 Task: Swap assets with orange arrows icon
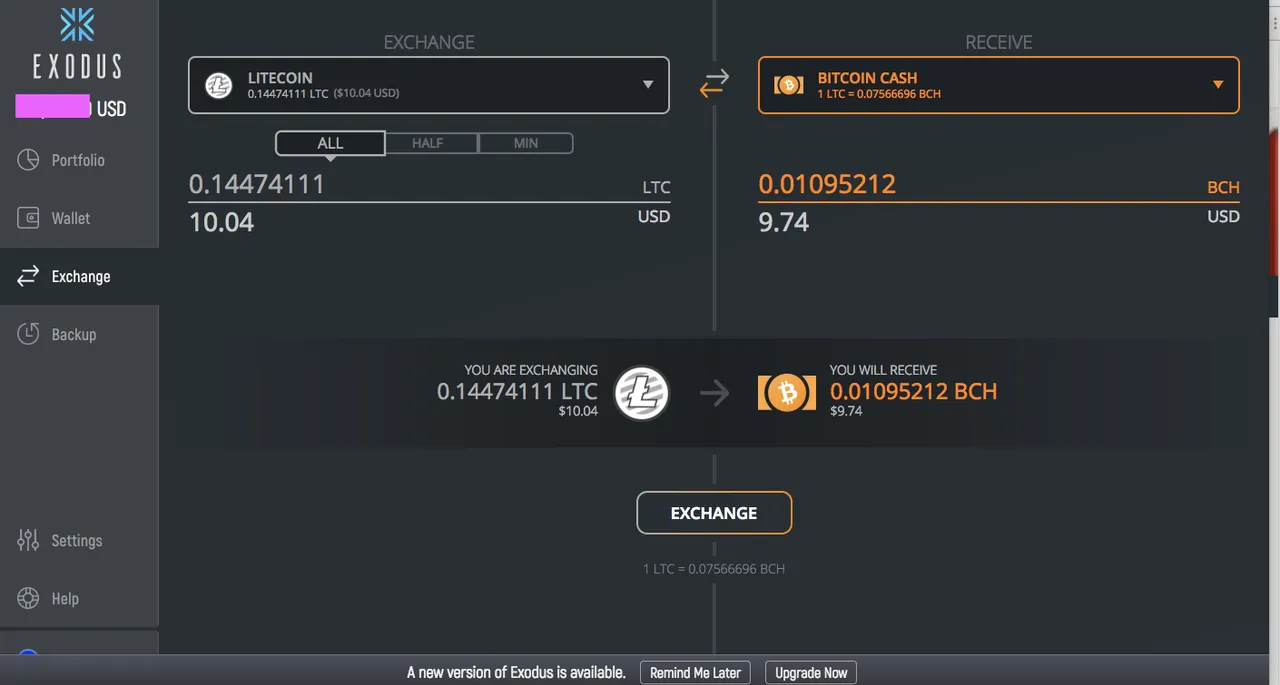[714, 85]
